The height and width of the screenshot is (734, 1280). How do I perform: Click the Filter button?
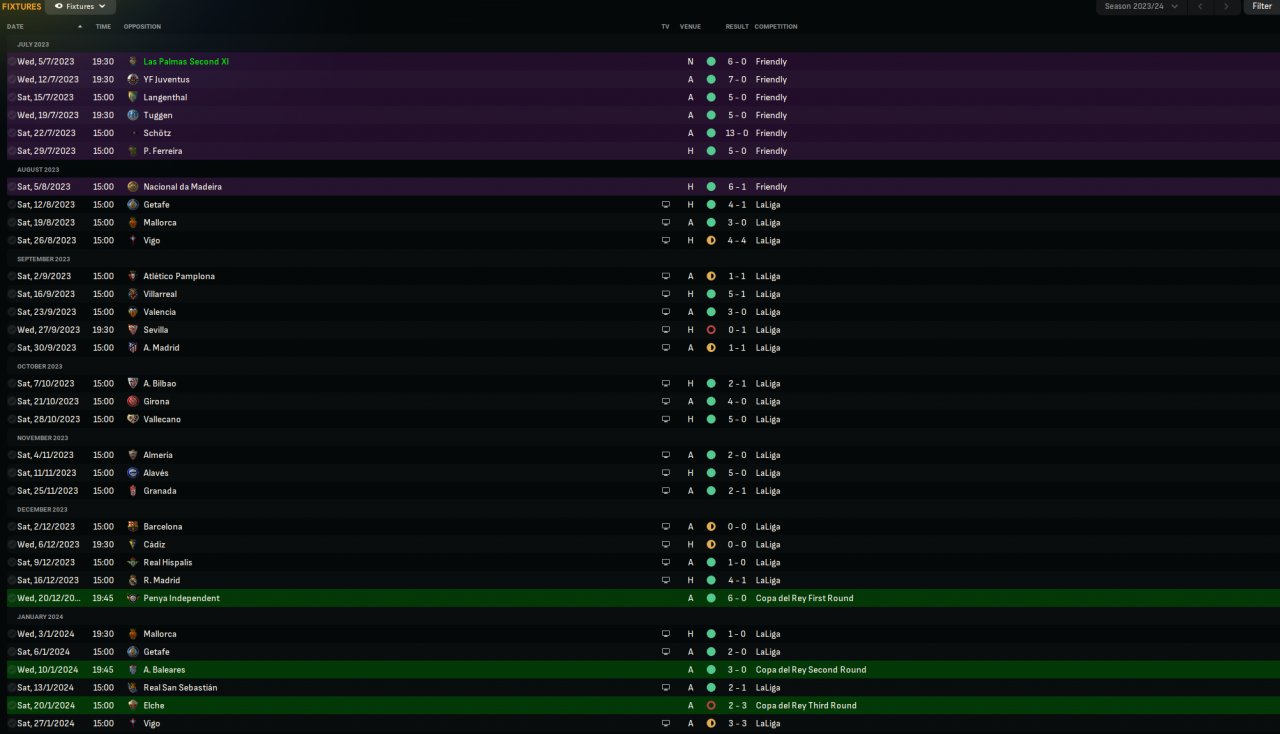(1262, 7)
